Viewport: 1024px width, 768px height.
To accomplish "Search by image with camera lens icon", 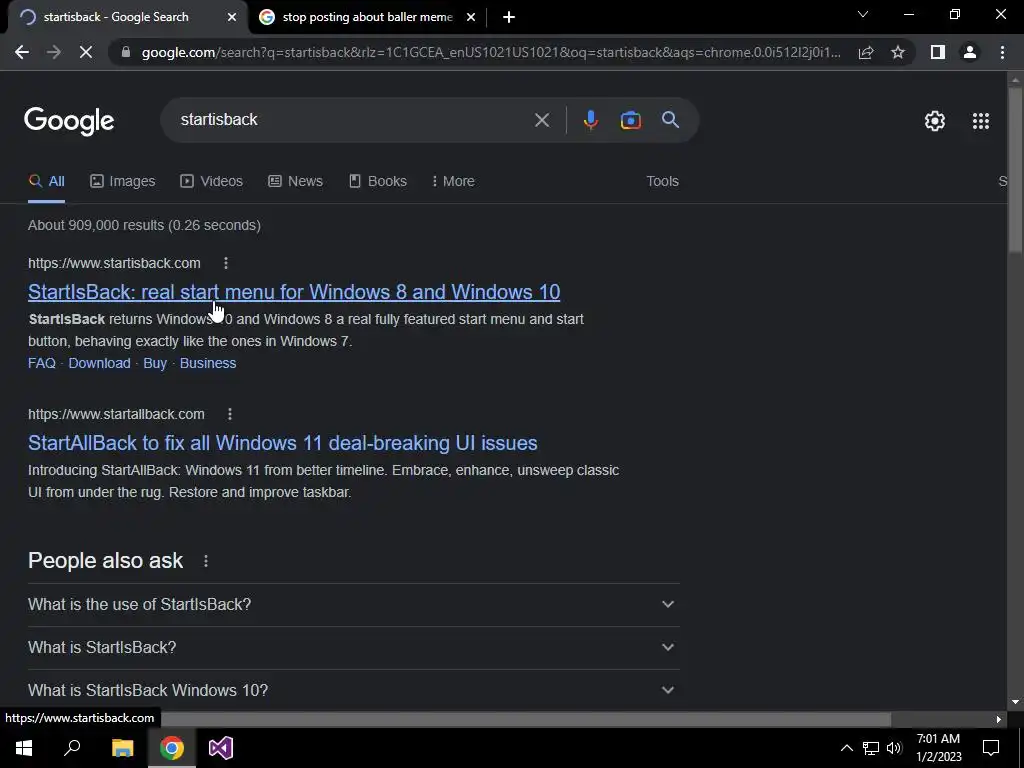I will tap(630, 120).
